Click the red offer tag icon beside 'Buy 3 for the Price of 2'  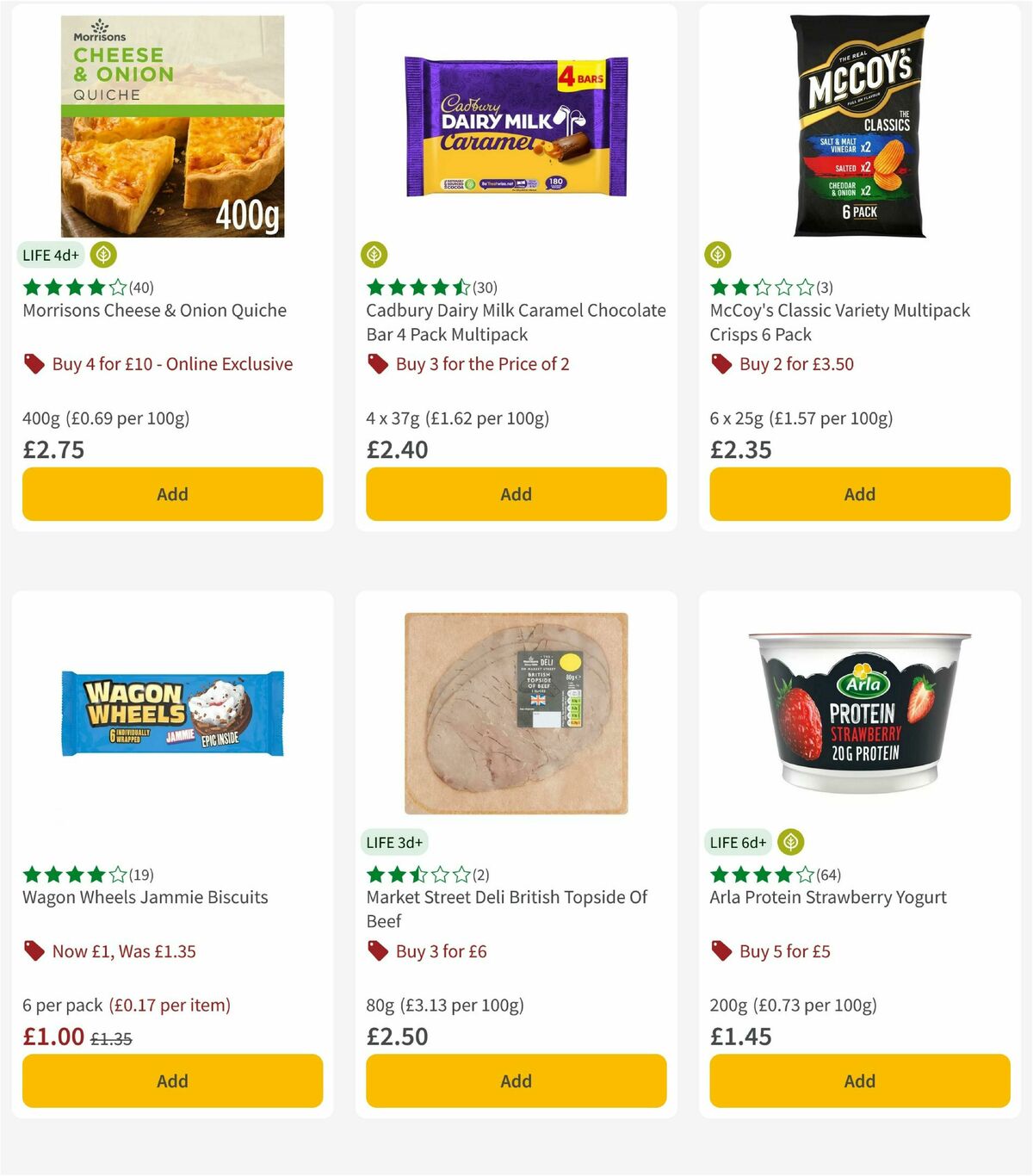[x=376, y=364]
